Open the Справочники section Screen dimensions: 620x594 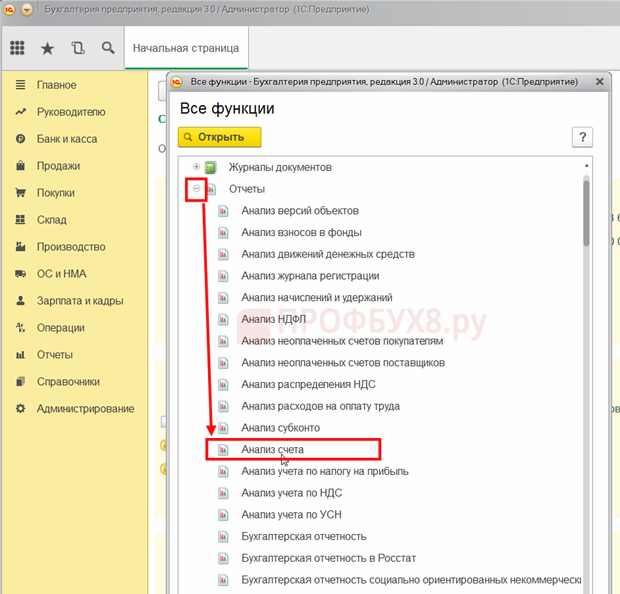pos(68,381)
